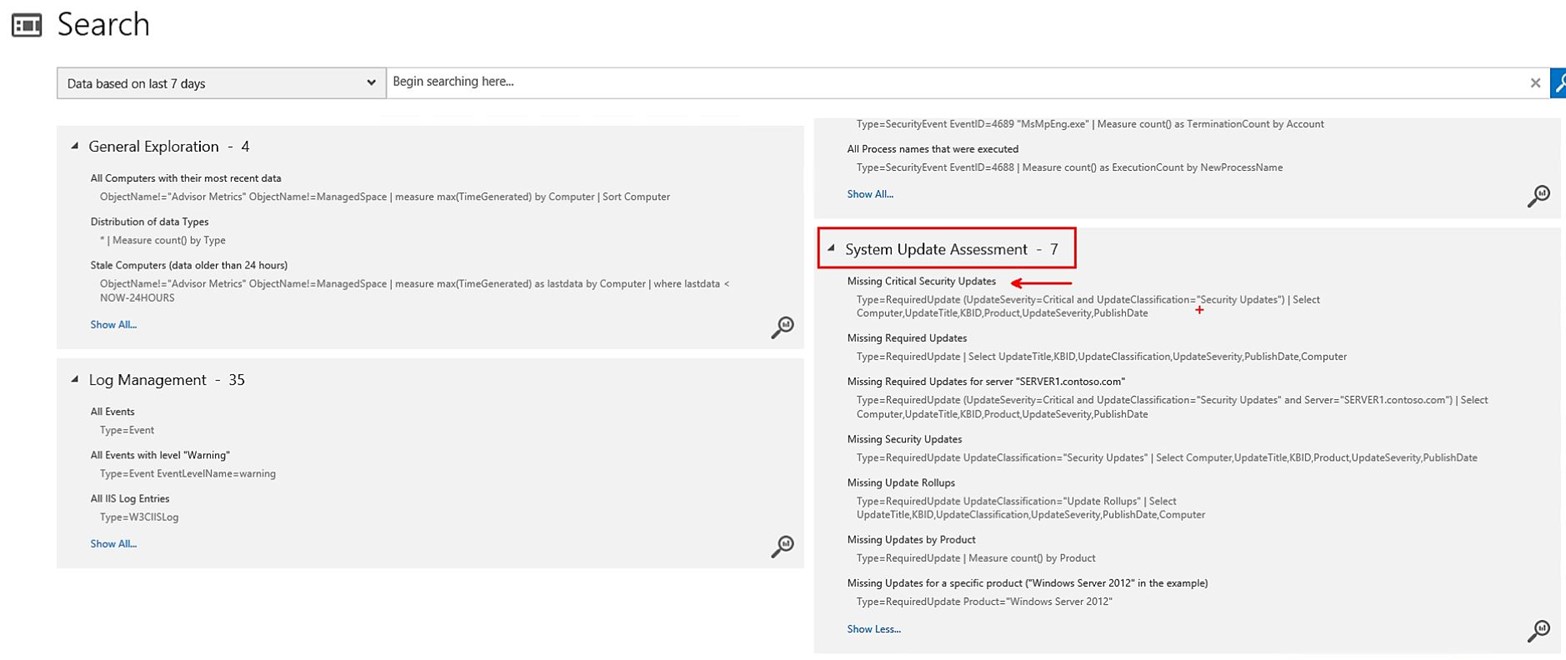This screenshot has width=1566, height=660.
Task: Click magnifier icon in Log Management panel
Action: [782, 546]
